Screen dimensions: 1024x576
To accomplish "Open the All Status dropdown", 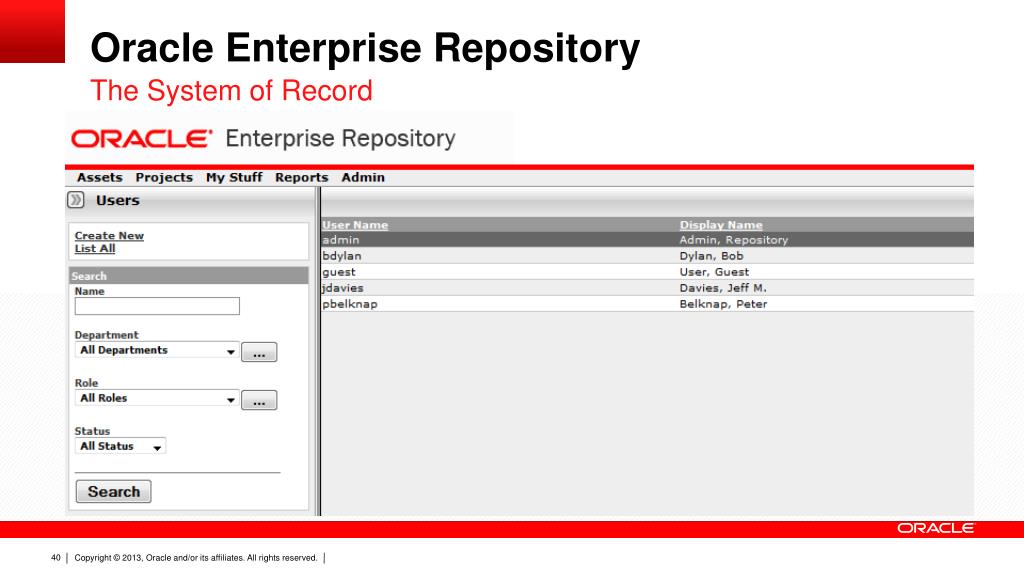I will point(120,446).
